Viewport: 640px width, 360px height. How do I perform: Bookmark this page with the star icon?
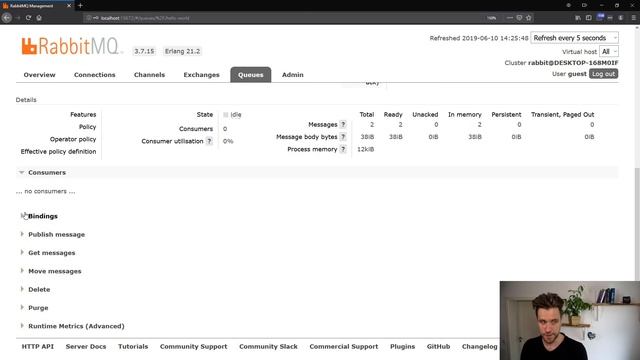(529, 18)
